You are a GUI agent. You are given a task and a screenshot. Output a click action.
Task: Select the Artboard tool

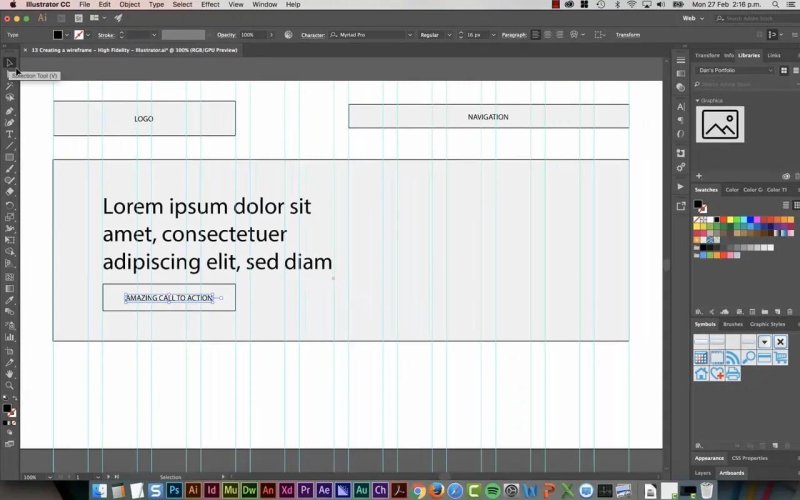[x=9, y=351]
